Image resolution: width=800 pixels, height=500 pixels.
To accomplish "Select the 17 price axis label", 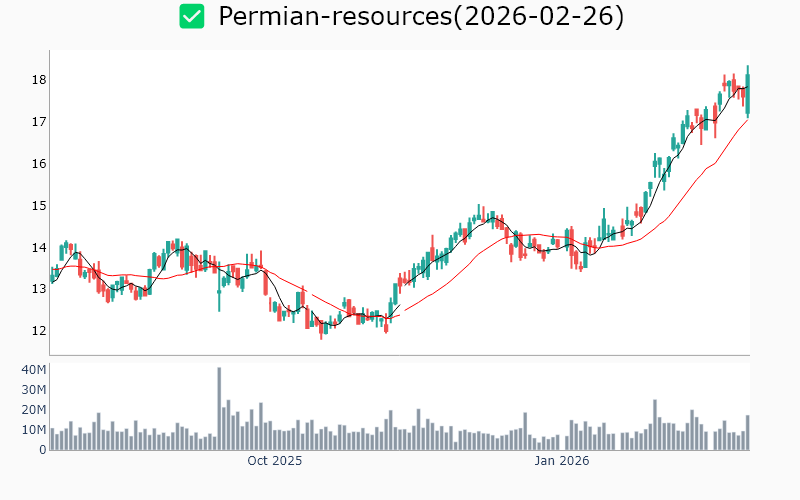I will (x=37, y=122).
